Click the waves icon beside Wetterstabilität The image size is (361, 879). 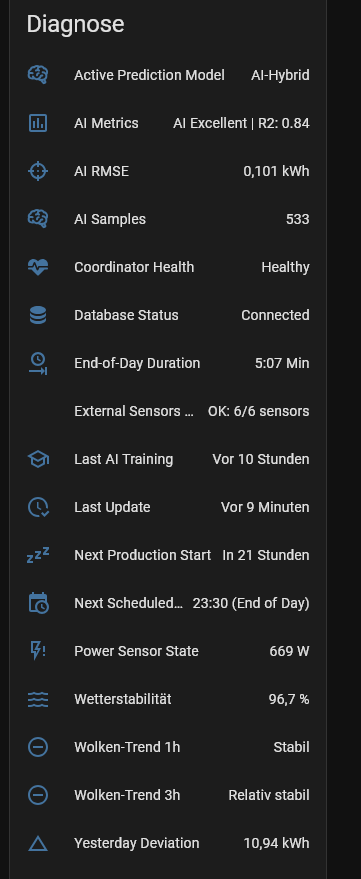[38, 699]
